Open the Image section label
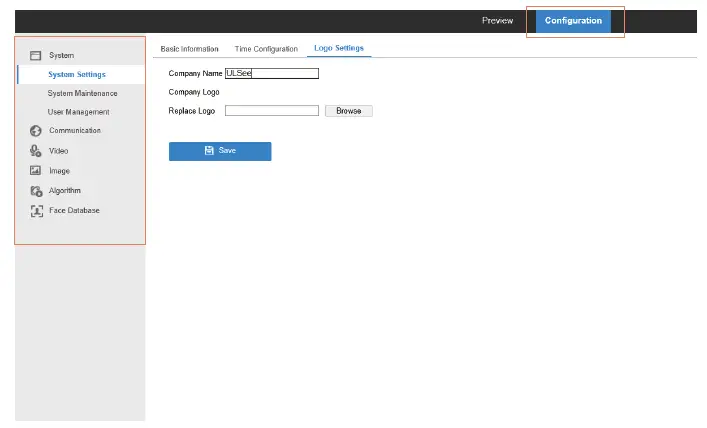Image resolution: width=707 pixels, height=428 pixels. [60, 171]
